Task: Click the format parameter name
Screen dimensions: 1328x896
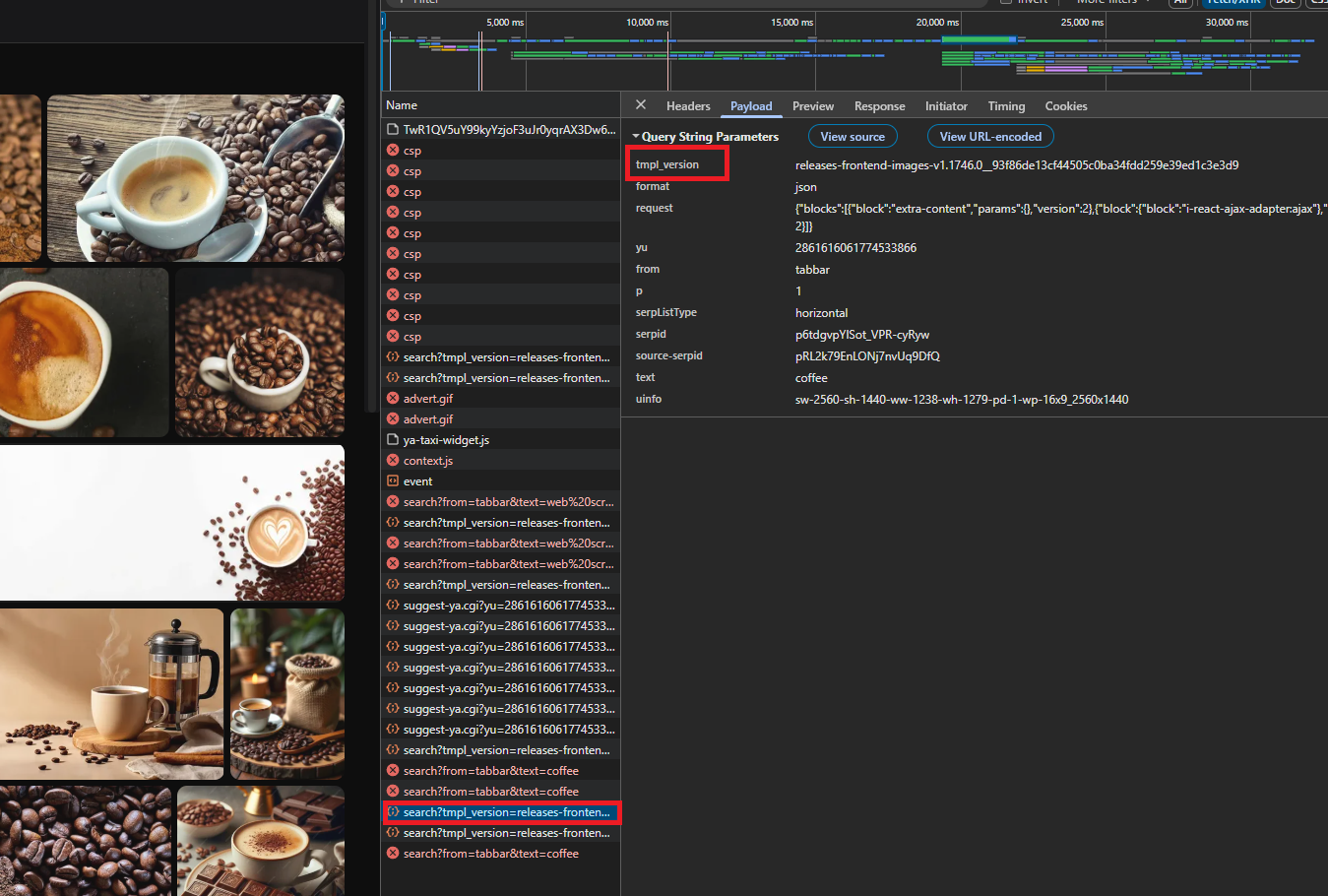Action: pyautogui.click(x=653, y=186)
